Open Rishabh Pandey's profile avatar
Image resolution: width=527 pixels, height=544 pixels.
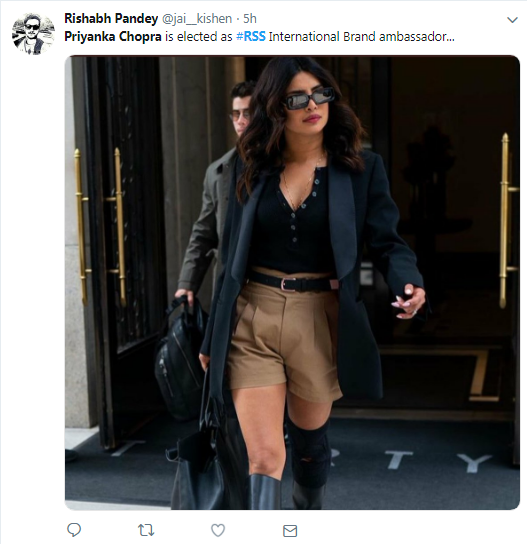tap(33, 34)
